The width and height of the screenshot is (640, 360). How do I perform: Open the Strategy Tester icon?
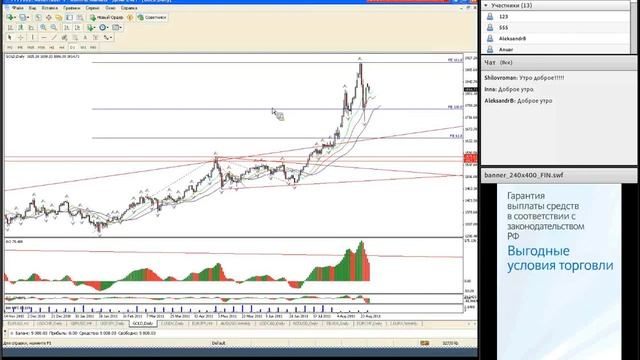[80, 17]
